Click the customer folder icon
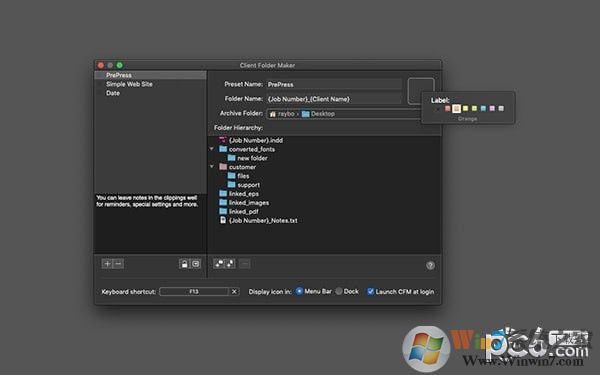Viewport: 600px width, 375px height. 223,166
